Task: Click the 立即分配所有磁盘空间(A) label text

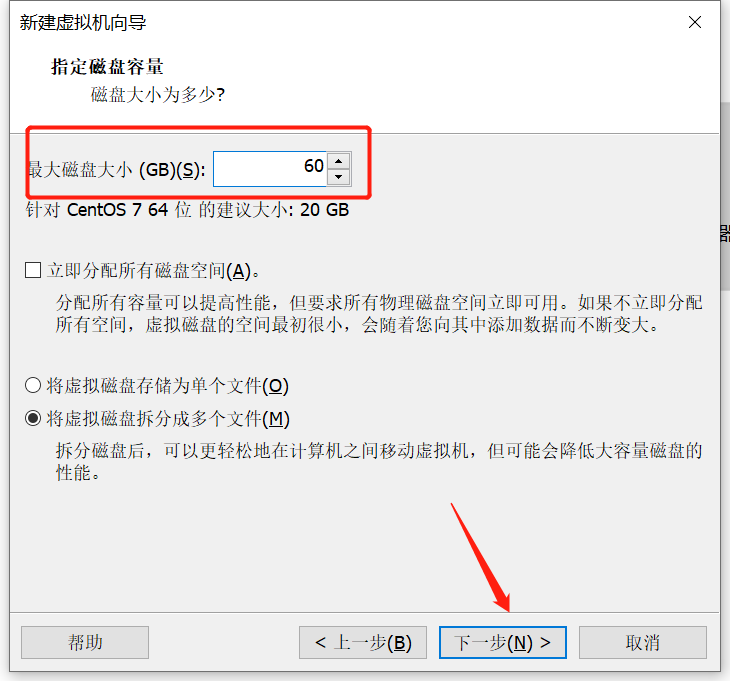Action: coord(153,270)
